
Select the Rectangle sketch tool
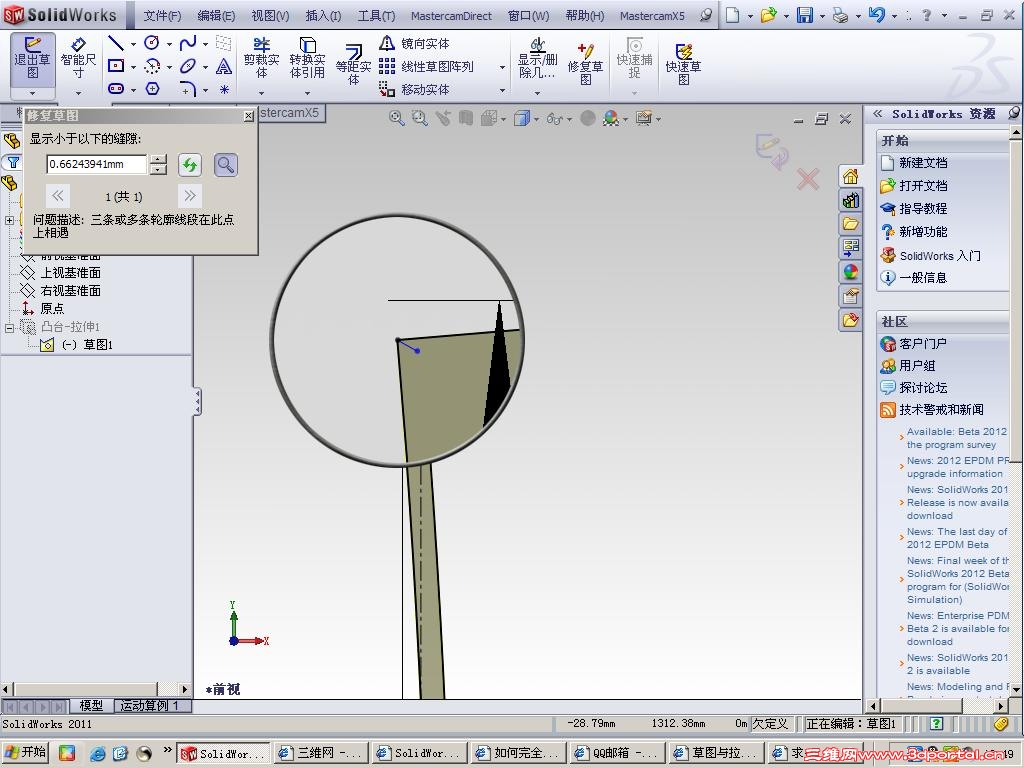click(116, 66)
